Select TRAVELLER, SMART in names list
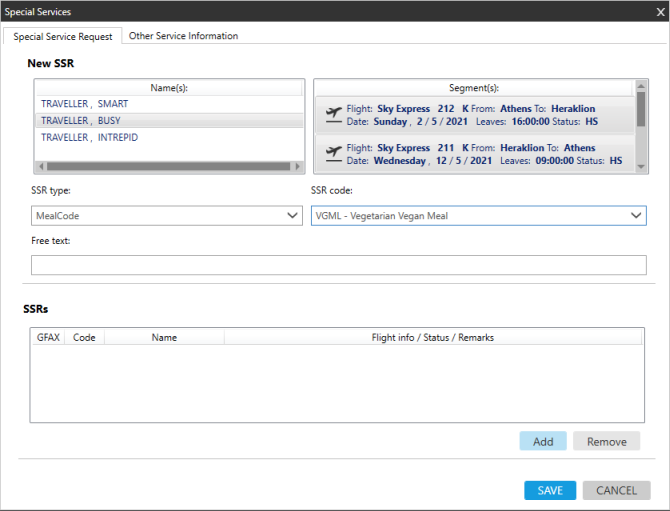 [85, 104]
